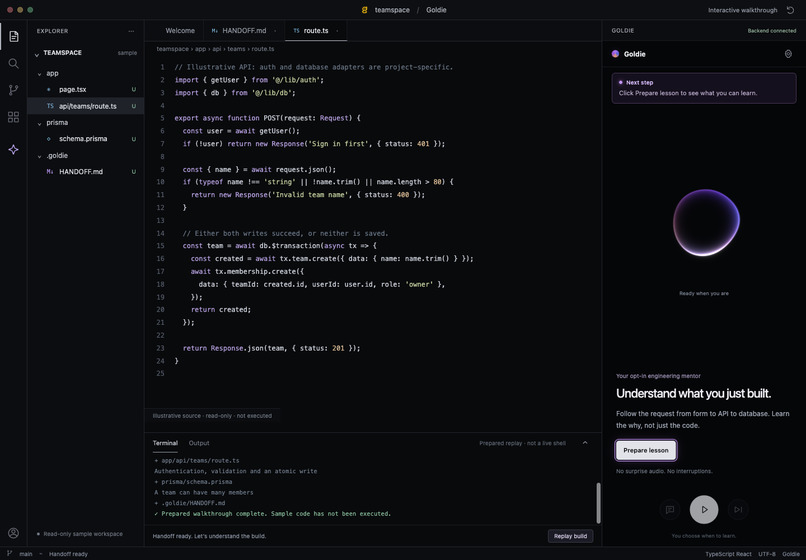Image resolution: width=806 pixels, height=560 pixels.
Task: Click the TS icon on route.ts tab
Action: coord(296,31)
